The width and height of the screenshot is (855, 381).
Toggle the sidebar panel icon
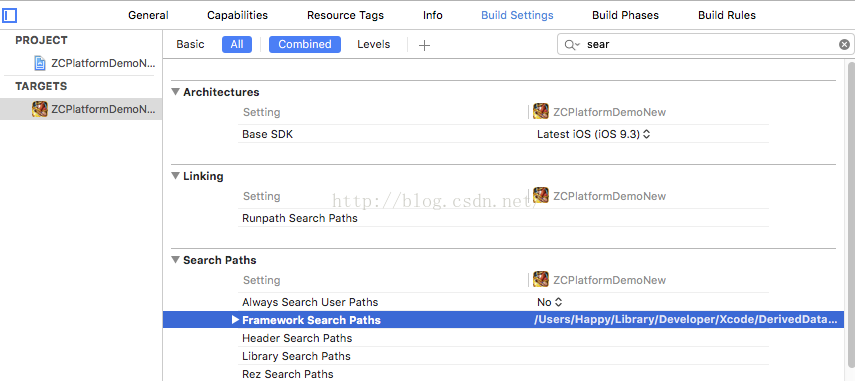9,15
